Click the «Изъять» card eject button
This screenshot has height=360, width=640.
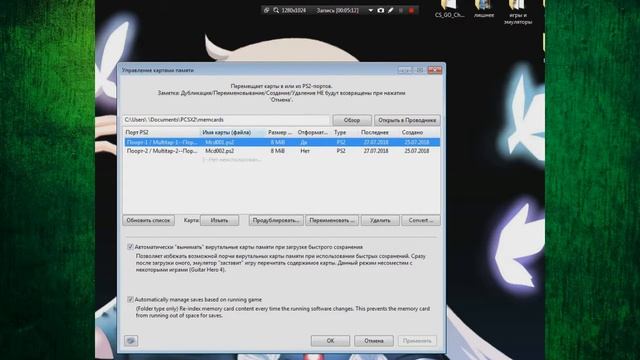pyautogui.click(x=219, y=220)
